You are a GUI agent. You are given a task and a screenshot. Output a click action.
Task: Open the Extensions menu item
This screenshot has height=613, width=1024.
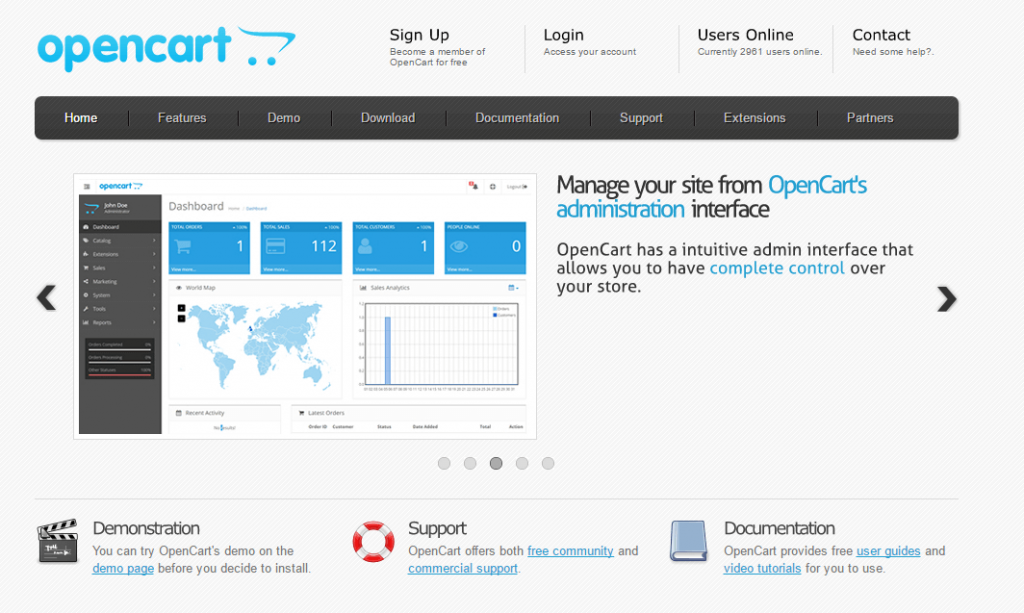click(x=754, y=118)
